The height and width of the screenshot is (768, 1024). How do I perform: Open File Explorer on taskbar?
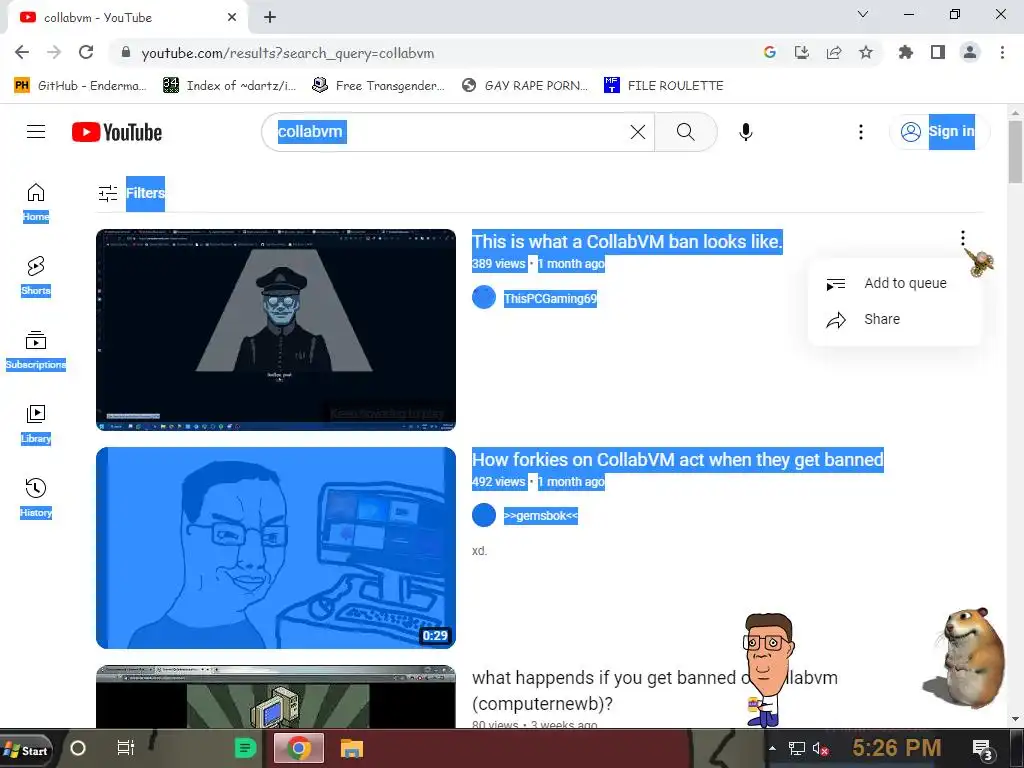pyautogui.click(x=351, y=748)
